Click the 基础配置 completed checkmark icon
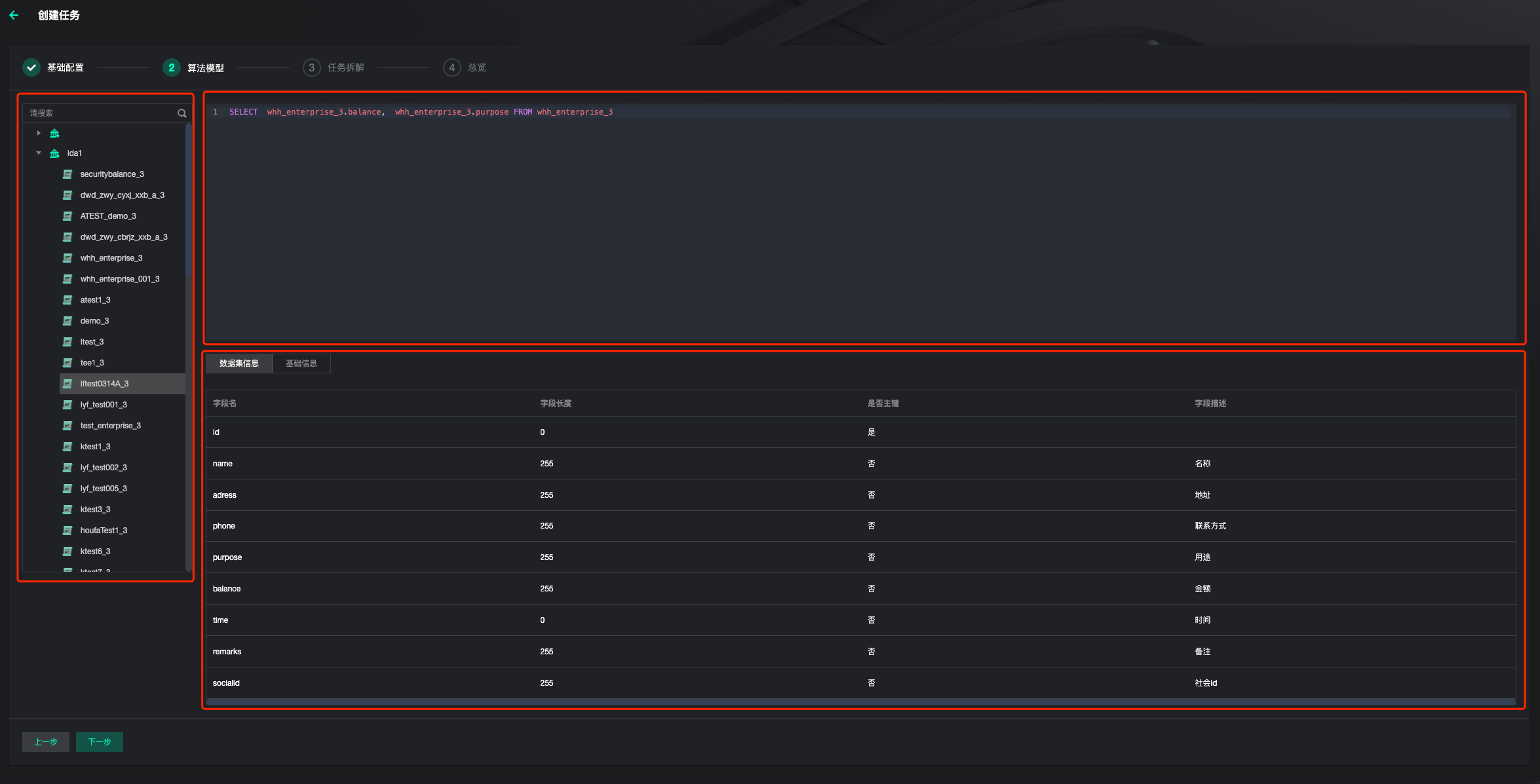The image size is (1540, 784). pyautogui.click(x=31, y=67)
